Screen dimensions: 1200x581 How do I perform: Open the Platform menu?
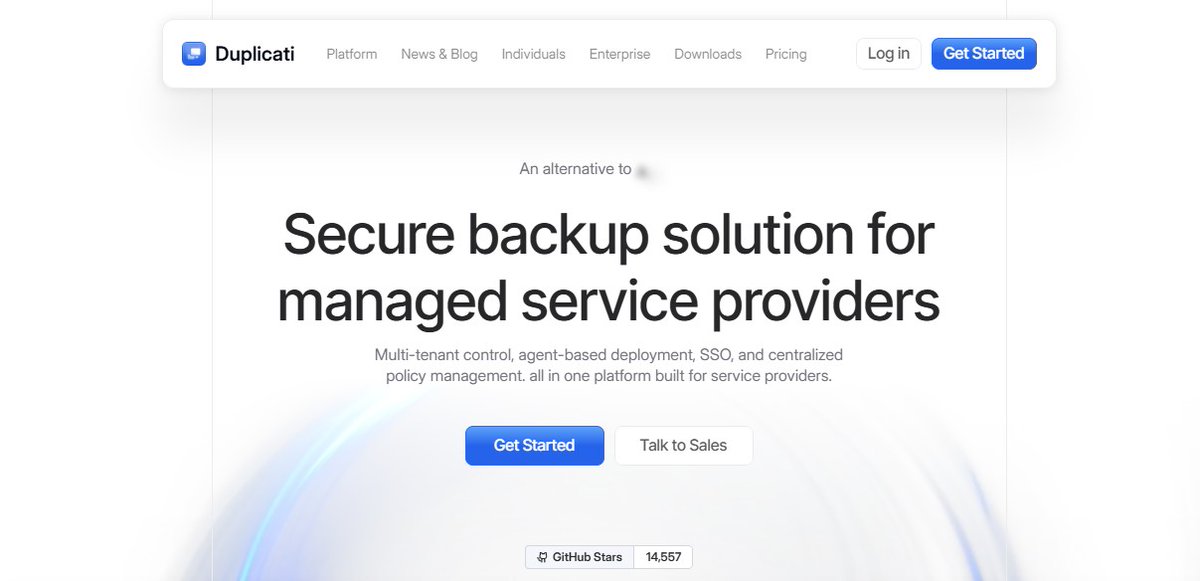tap(352, 54)
